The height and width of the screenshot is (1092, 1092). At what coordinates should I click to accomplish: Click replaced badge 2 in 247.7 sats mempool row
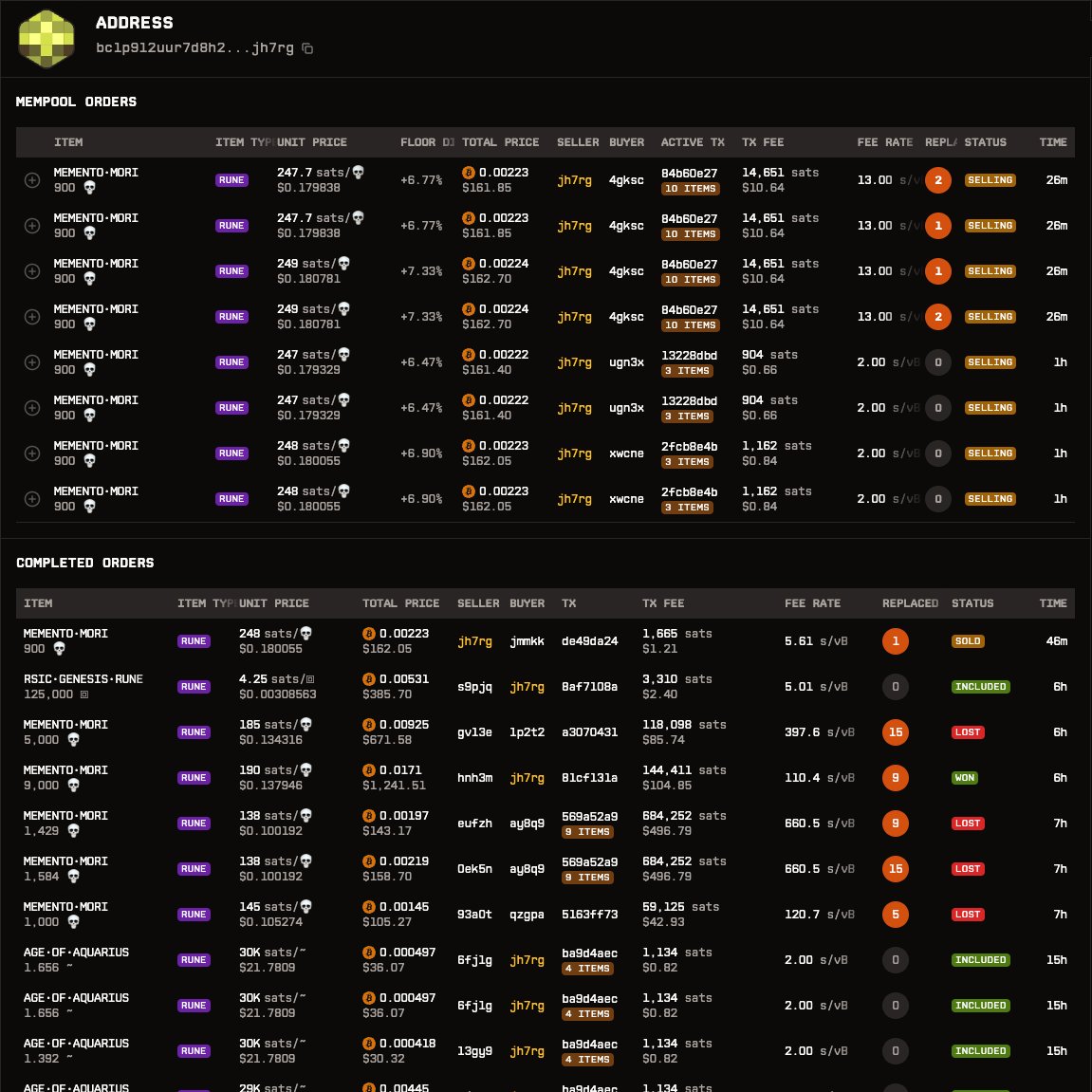coord(938,180)
